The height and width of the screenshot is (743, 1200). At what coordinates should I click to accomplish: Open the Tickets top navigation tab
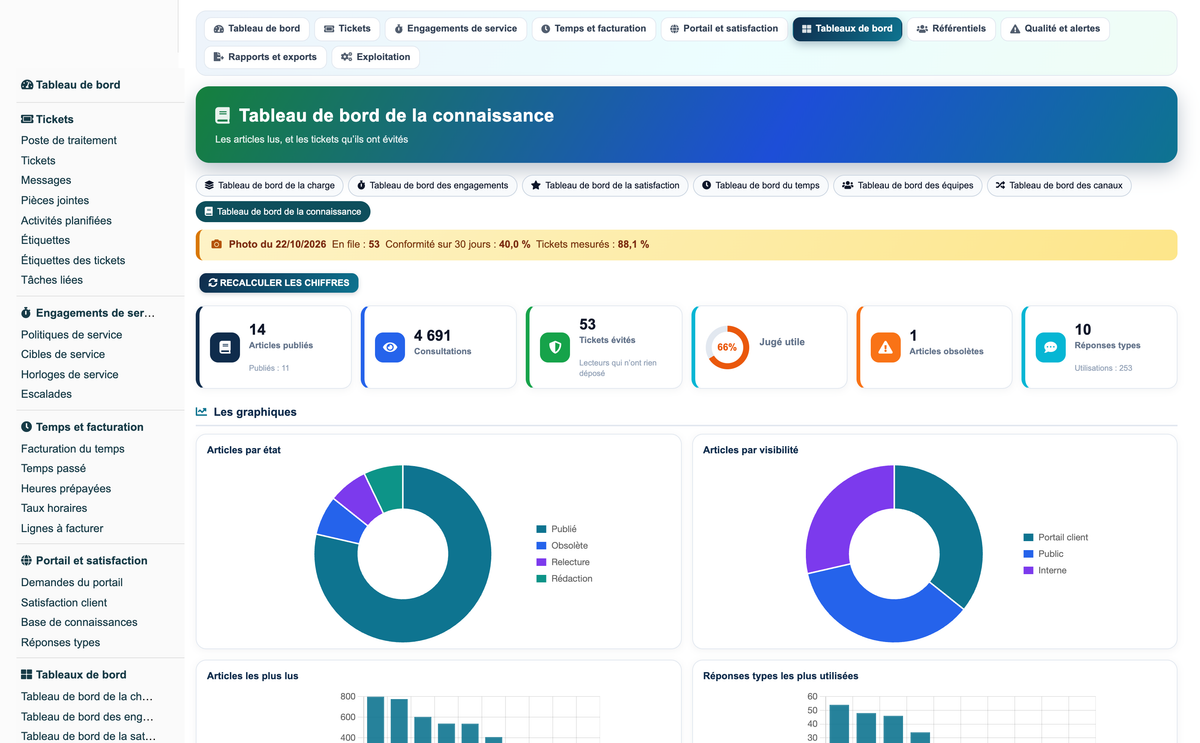click(x=347, y=29)
